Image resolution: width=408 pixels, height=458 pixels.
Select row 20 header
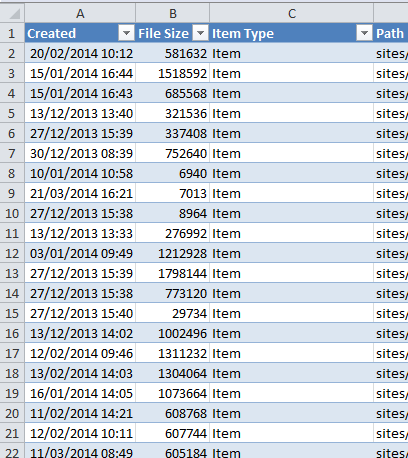tap(12, 413)
